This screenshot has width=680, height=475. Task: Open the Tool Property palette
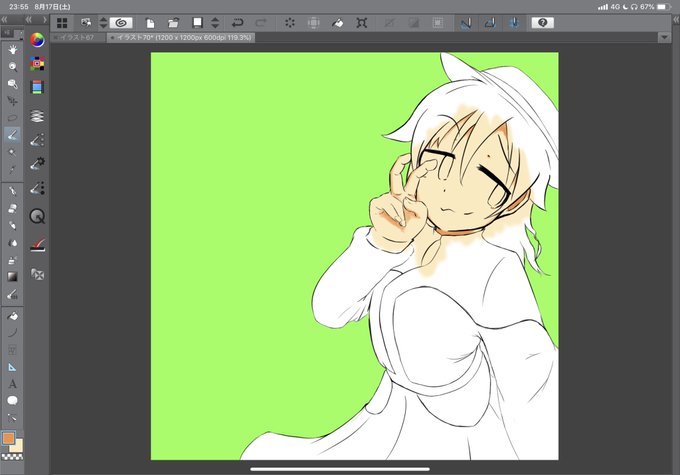point(37,164)
